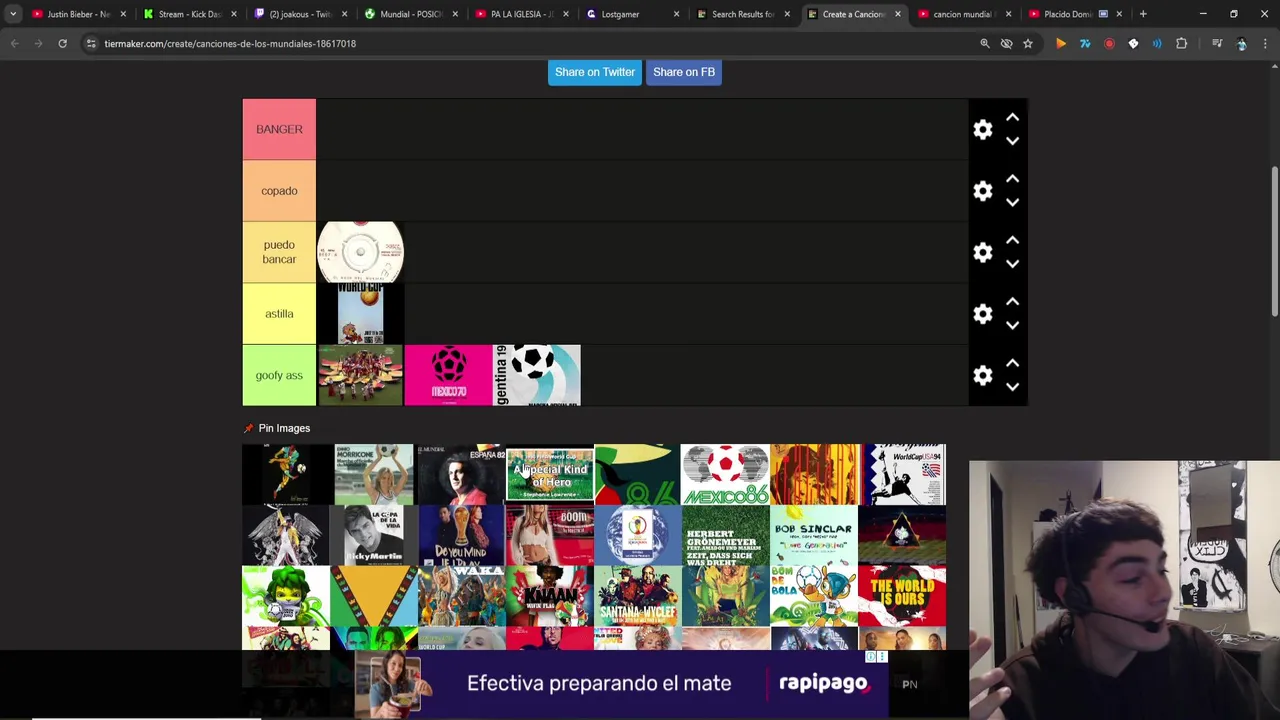This screenshot has height=720, width=1280.
Task: Switch to PA LA IGLESIA tab
Action: click(x=519, y=14)
